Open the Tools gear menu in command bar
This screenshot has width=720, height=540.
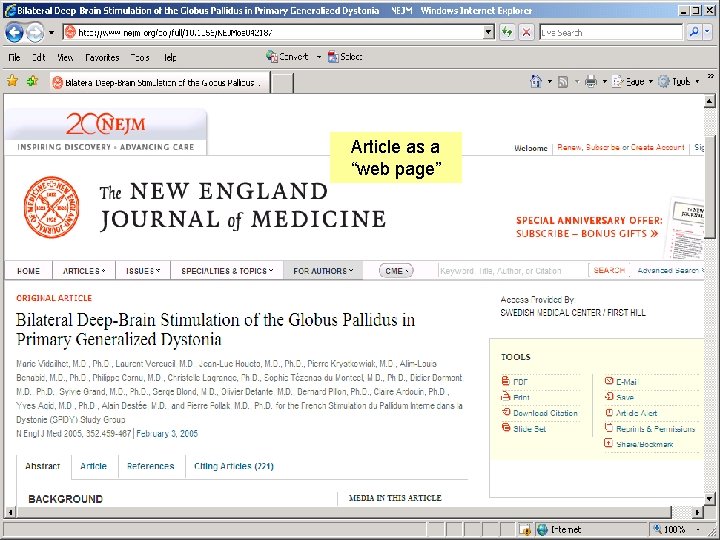tap(679, 81)
